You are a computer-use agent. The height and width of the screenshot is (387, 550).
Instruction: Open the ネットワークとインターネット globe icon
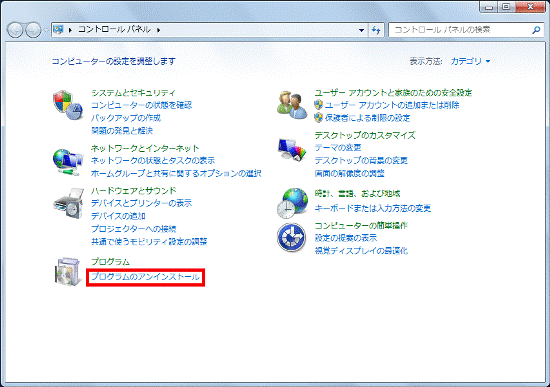[68, 162]
